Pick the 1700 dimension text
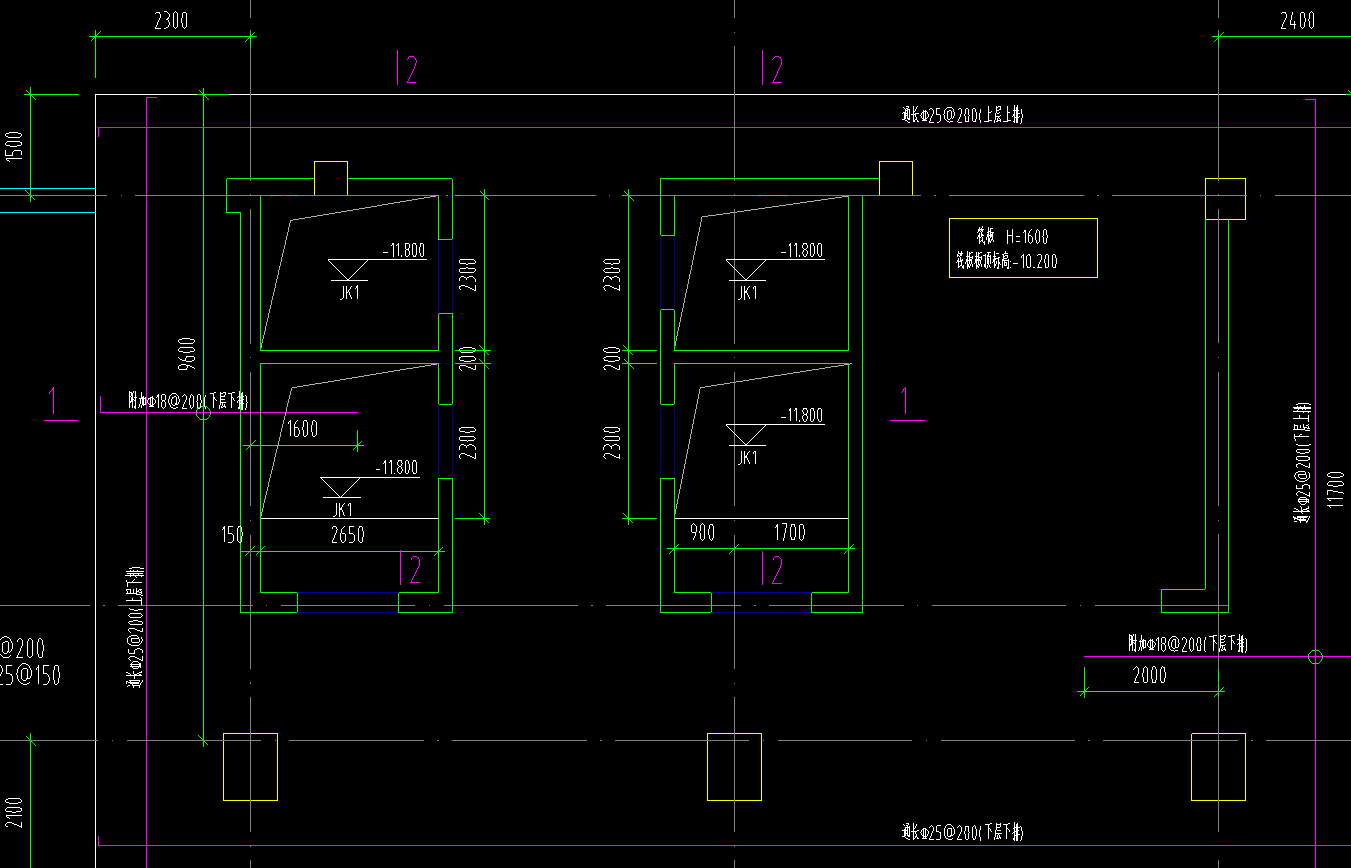 point(789,533)
